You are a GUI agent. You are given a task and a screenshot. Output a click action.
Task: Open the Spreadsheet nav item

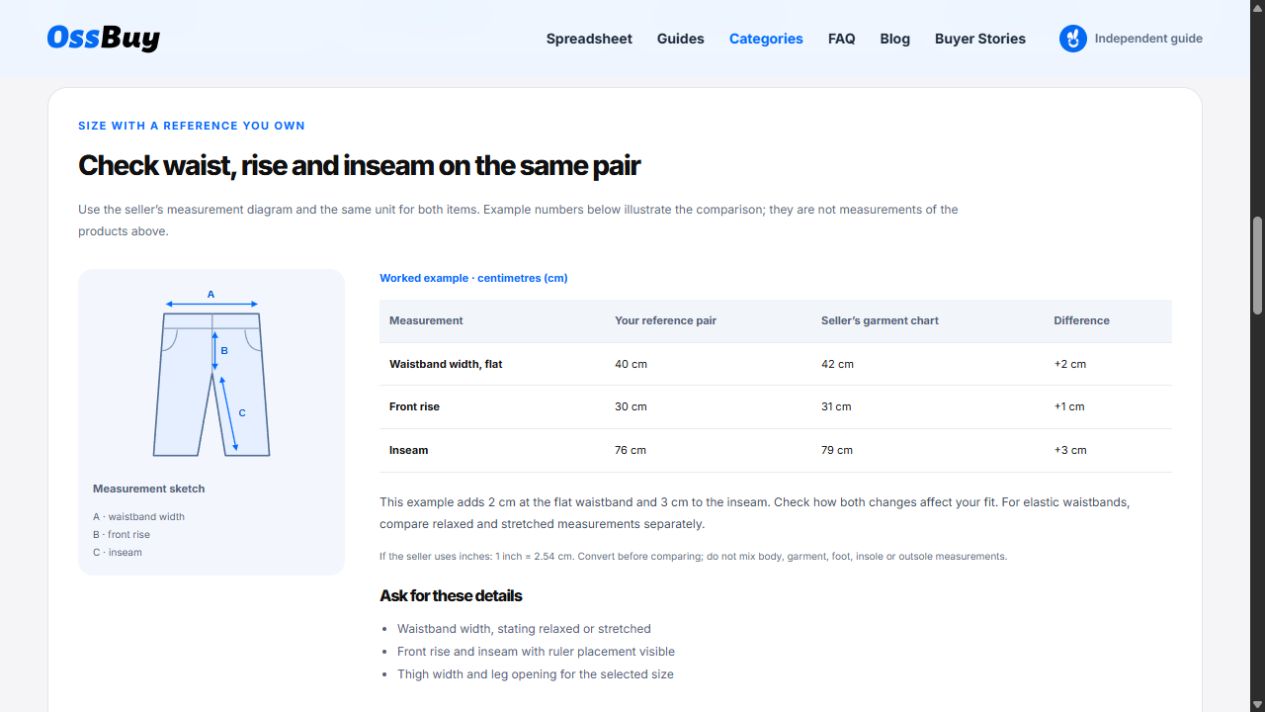click(589, 39)
